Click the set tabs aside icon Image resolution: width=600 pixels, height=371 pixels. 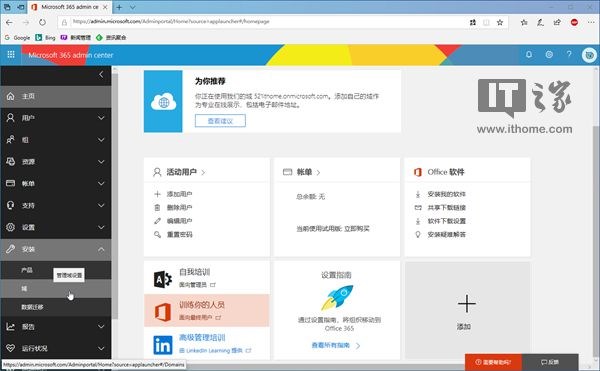tap(21, 7)
